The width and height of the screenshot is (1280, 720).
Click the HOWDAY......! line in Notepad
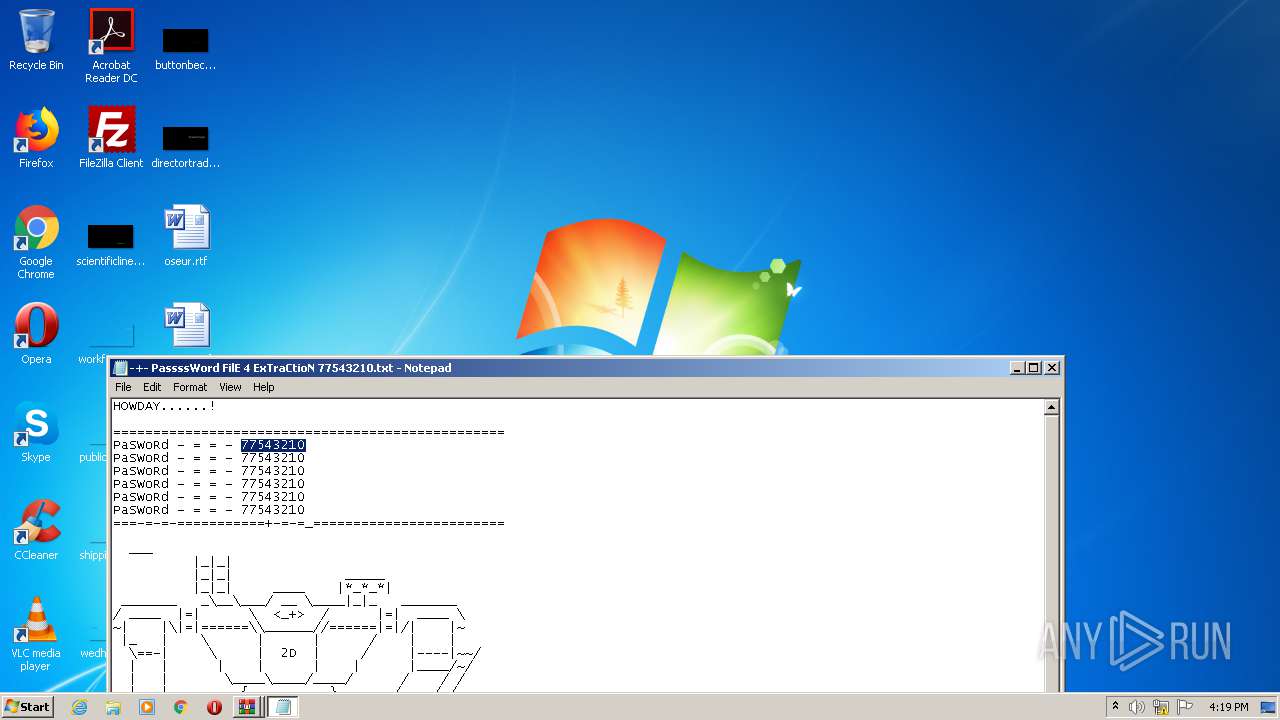coord(164,406)
